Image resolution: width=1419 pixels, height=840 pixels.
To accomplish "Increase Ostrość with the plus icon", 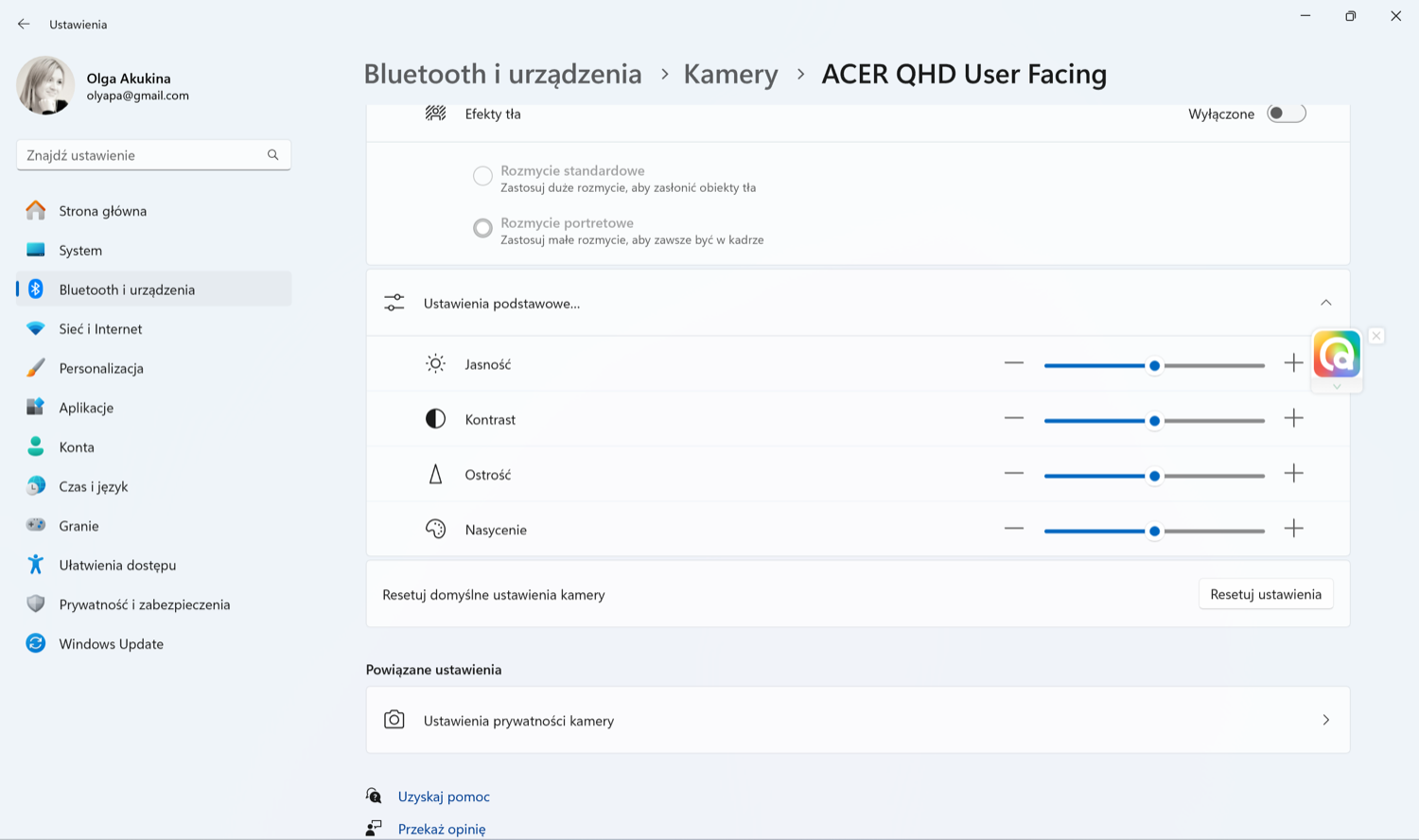I will coord(1293,474).
